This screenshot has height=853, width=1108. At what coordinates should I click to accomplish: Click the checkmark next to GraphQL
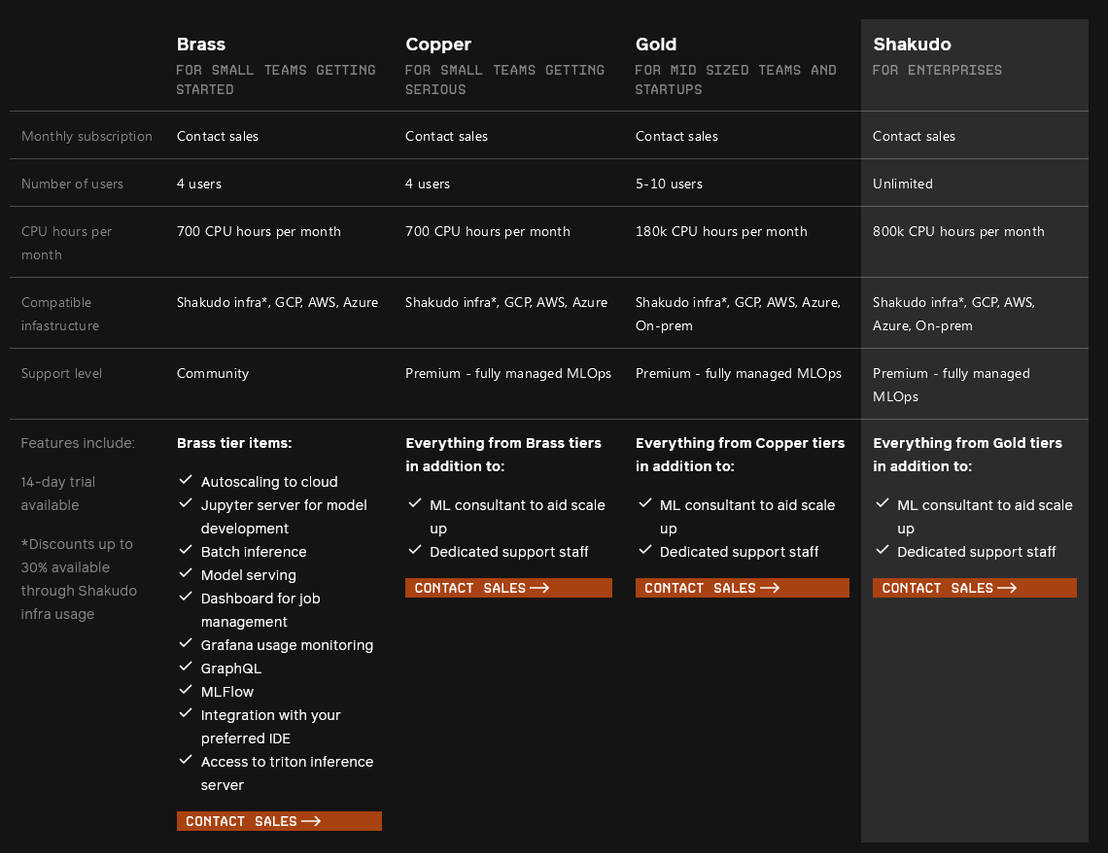click(x=186, y=667)
